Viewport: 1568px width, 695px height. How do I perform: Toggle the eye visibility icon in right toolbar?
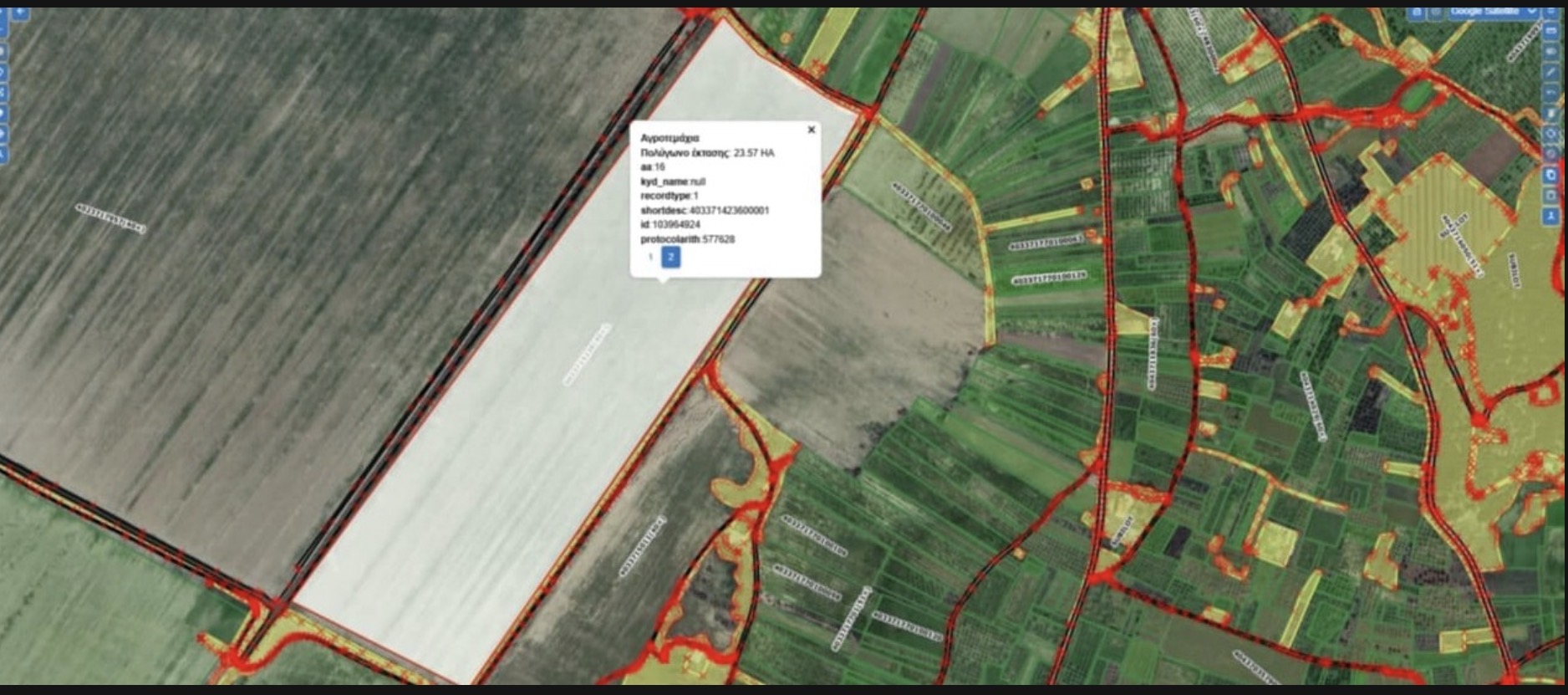tap(1551, 52)
